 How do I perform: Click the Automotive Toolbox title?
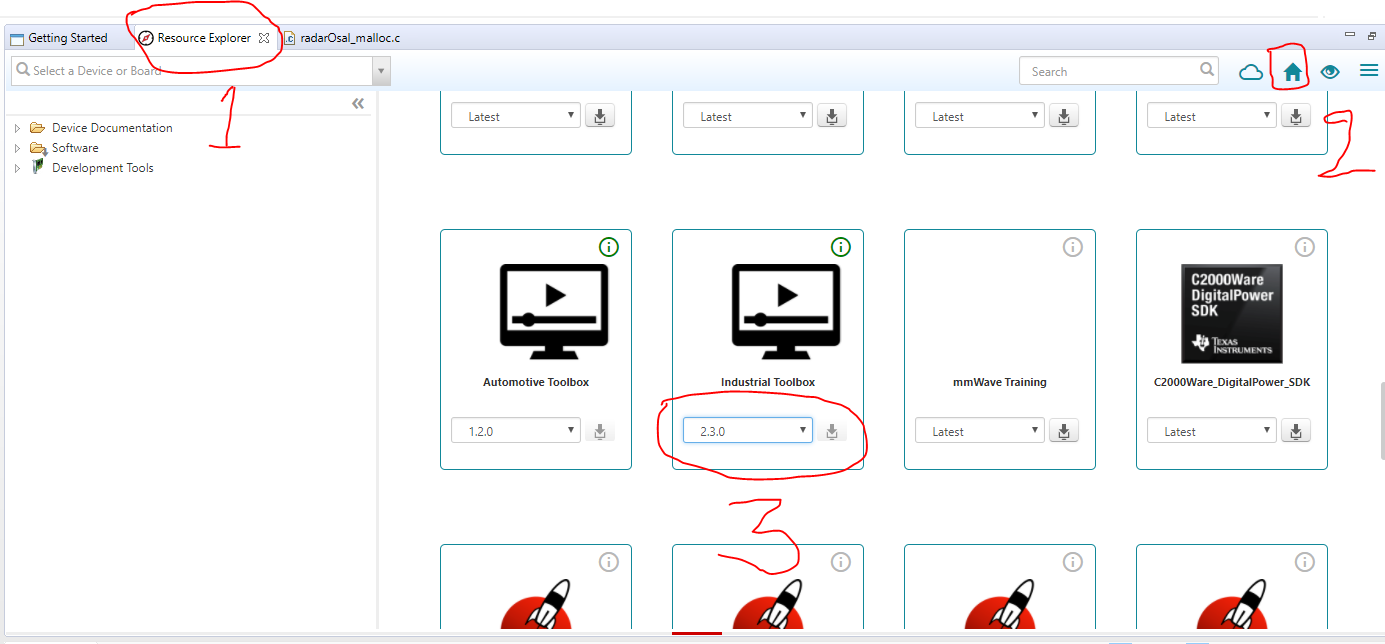pyautogui.click(x=536, y=382)
